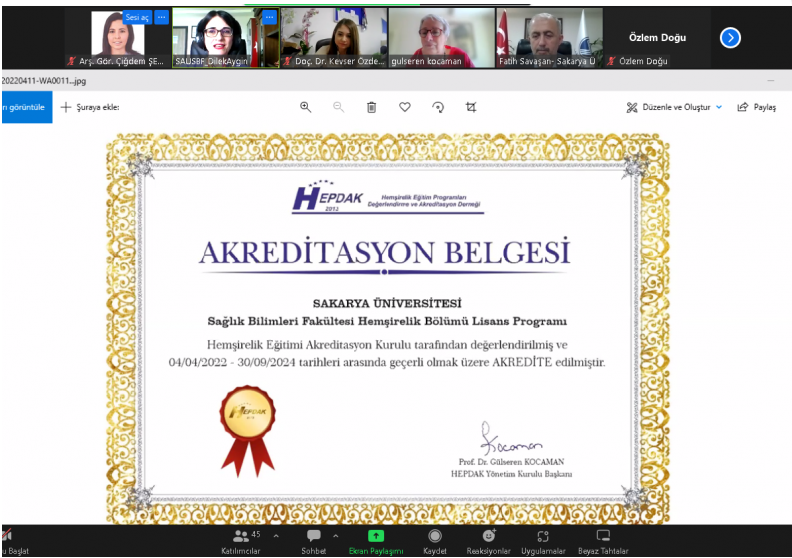Open Sohbet chat panel
This screenshot has height=558, width=792.
pyautogui.click(x=314, y=541)
